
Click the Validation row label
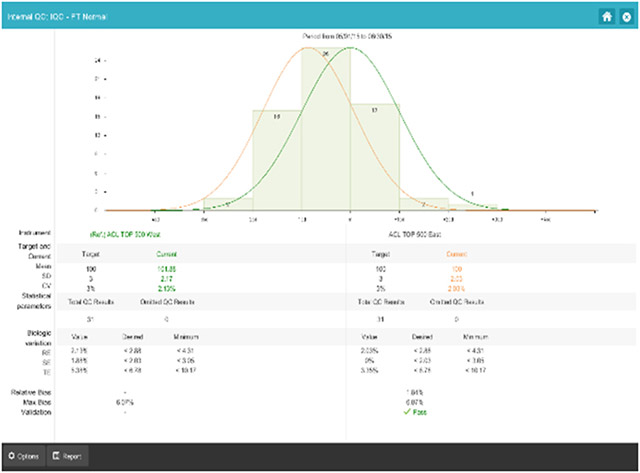pyautogui.click(x=36, y=413)
